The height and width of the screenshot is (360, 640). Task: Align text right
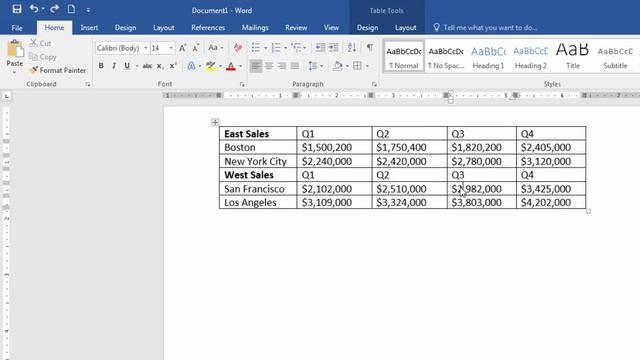click(282, 66)
